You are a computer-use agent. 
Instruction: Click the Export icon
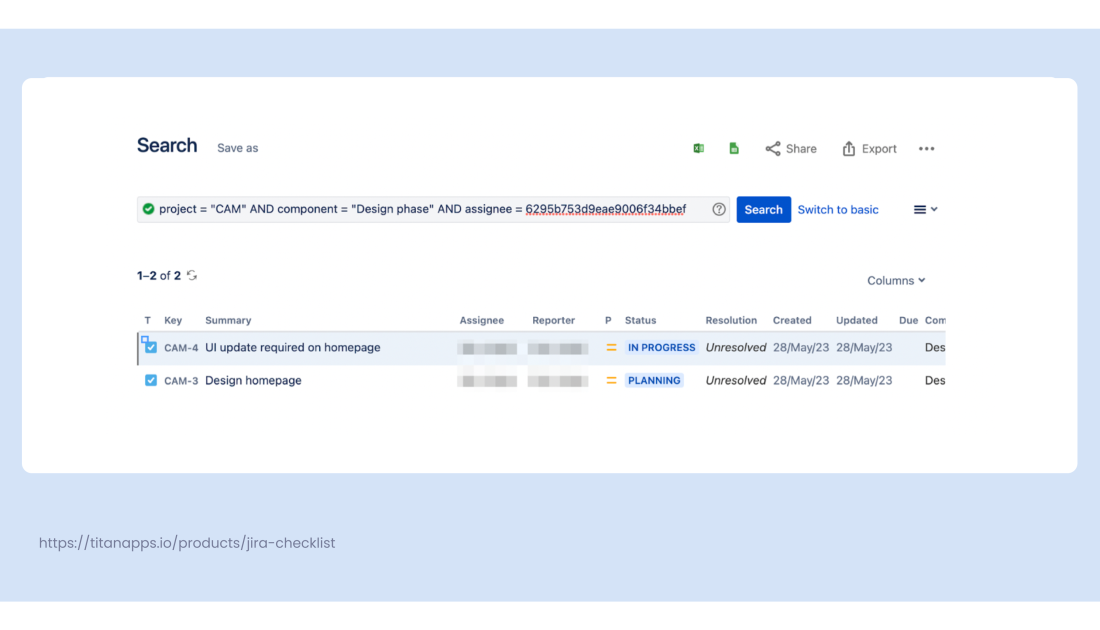(849, 148)
